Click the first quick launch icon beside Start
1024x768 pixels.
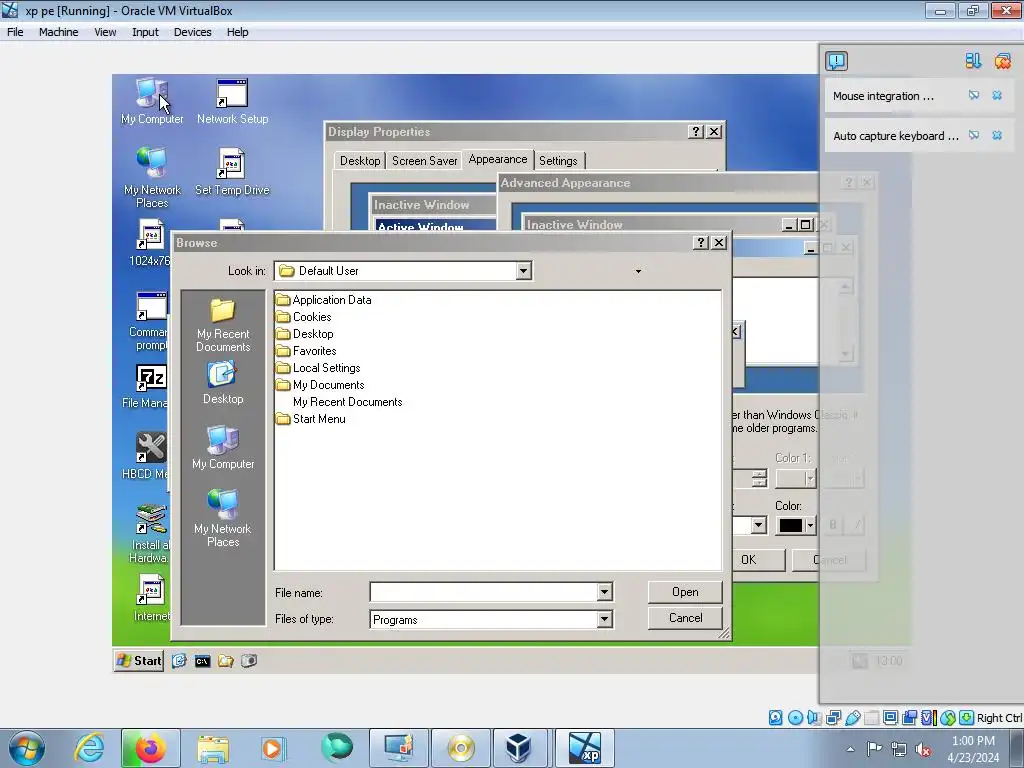point(179,661)
